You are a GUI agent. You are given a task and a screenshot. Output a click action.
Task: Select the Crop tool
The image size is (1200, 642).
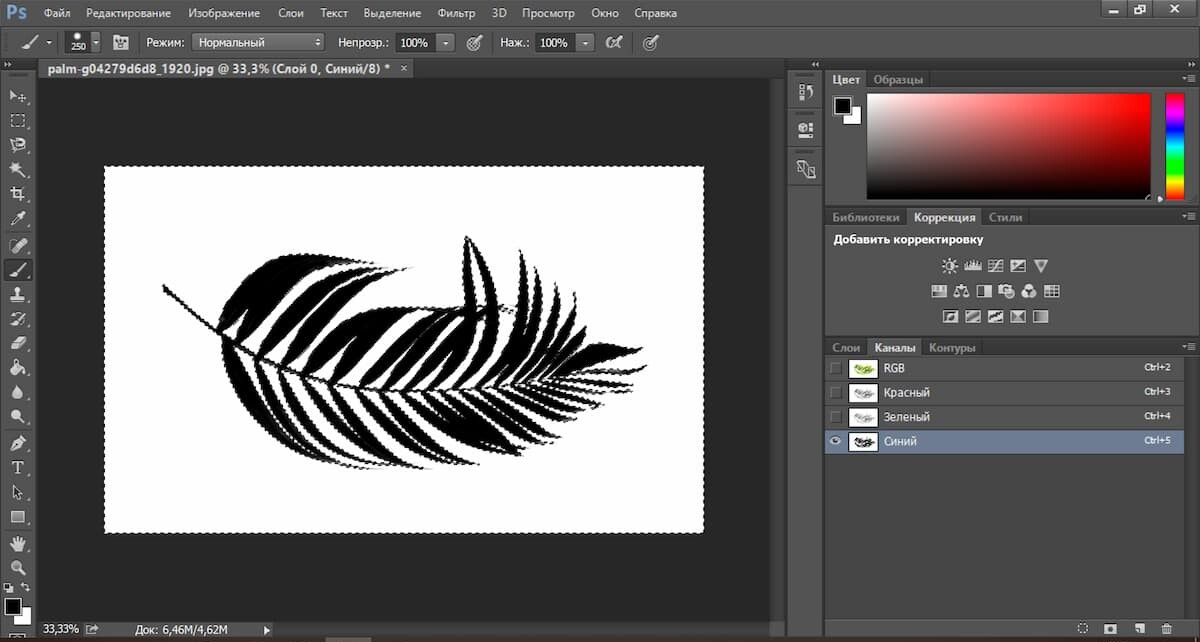[x=18, y=194]
